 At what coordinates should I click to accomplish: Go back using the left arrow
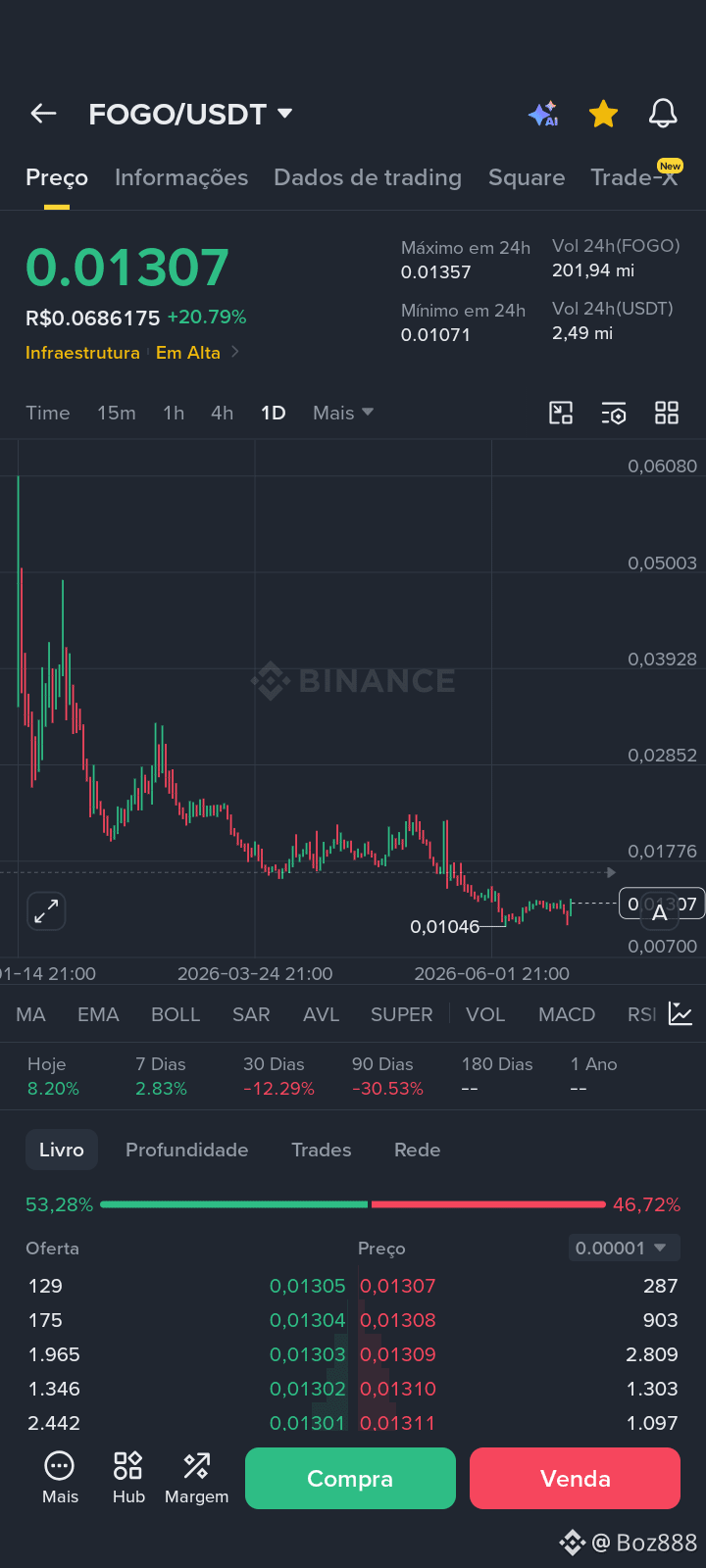[43, 114]
